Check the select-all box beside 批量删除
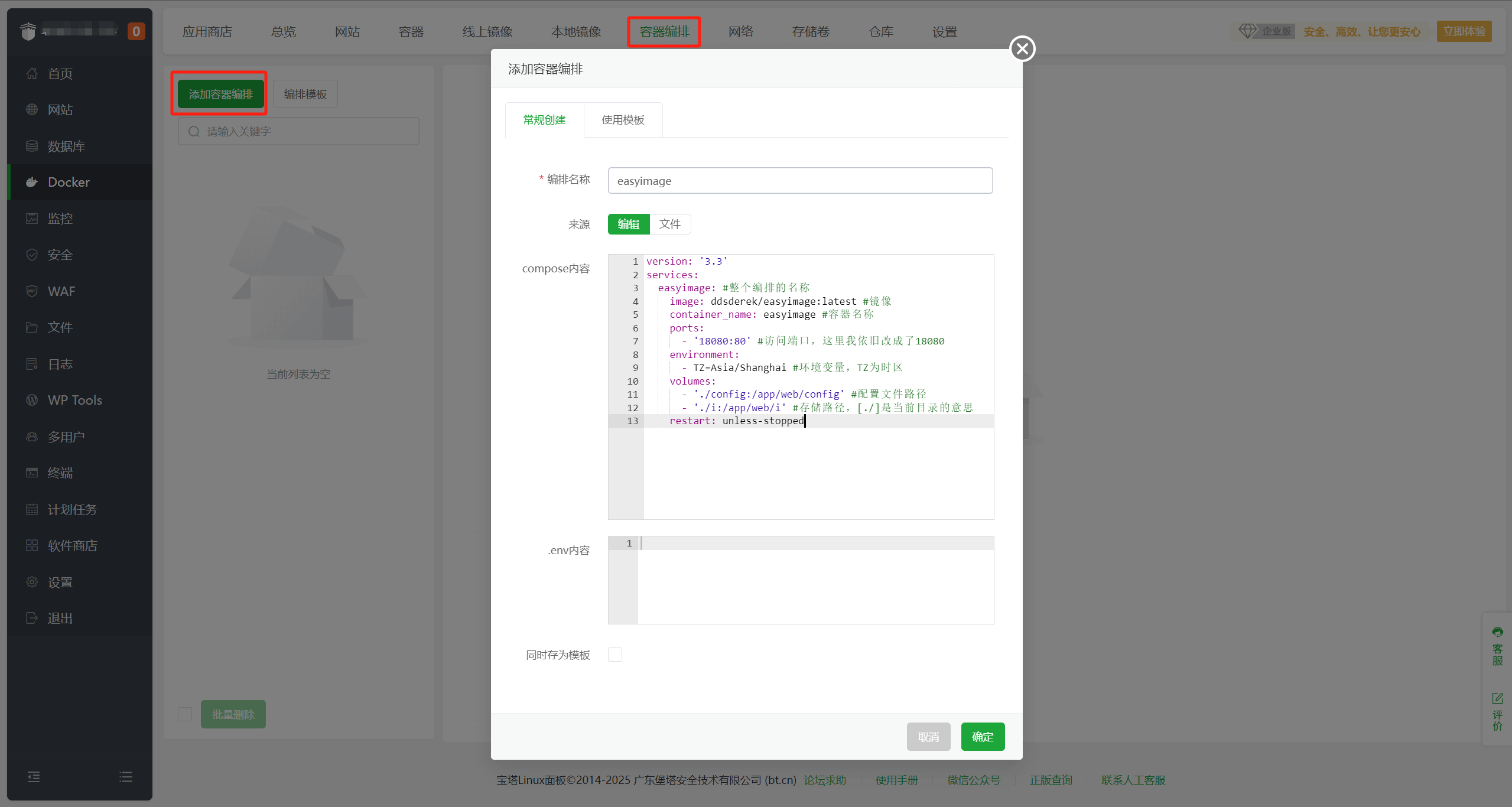This screenshot has height=807, width=1512. point(185,714)
